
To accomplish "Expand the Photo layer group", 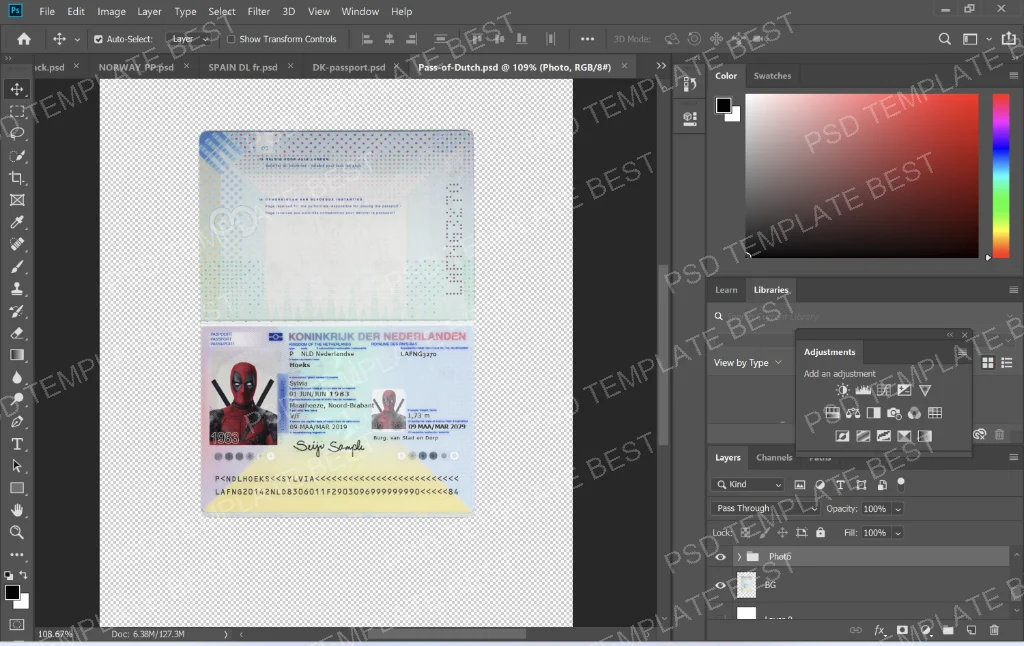I will pos(739,557).
